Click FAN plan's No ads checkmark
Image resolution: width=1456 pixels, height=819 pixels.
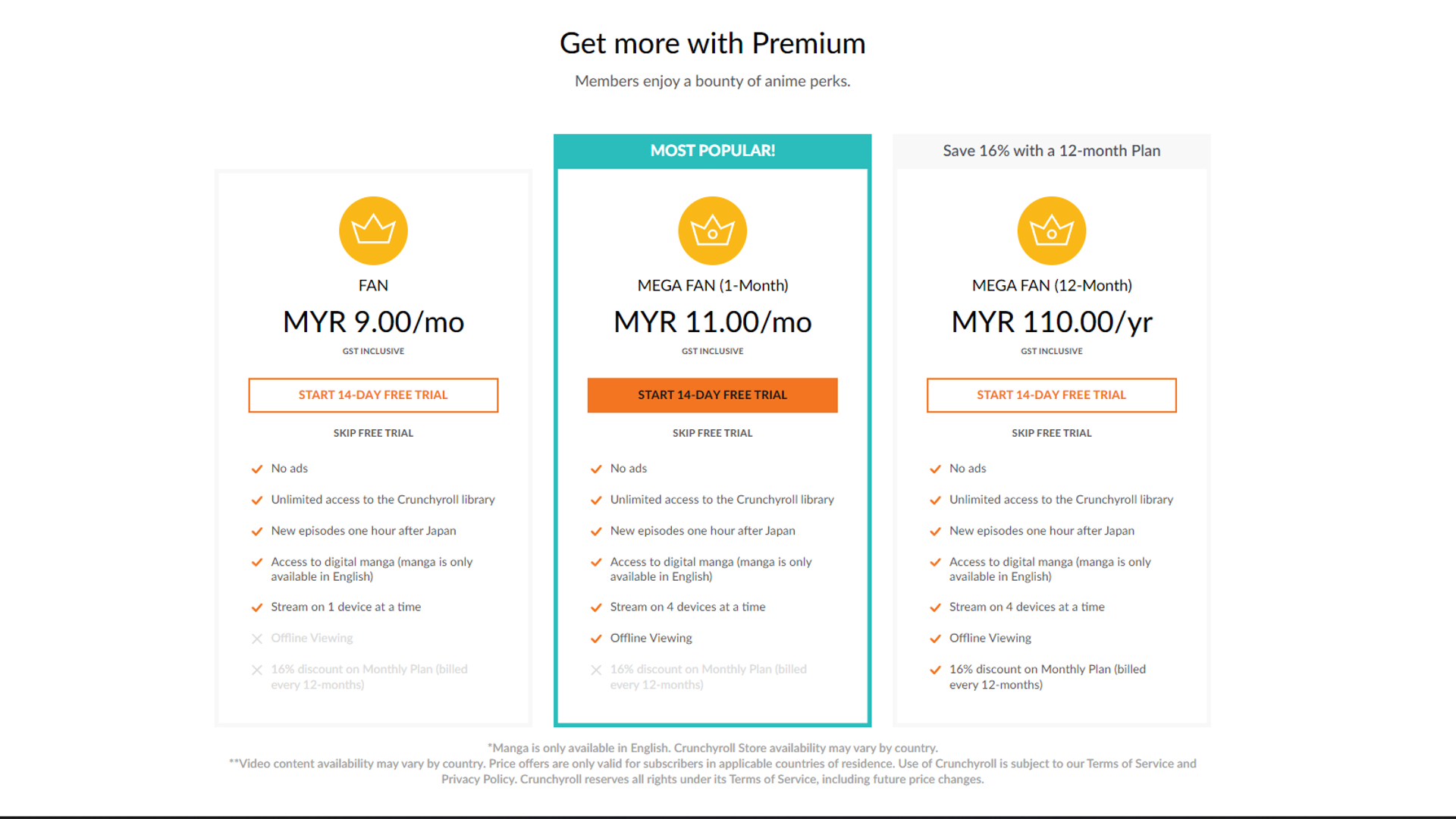[x=257, y=469]
